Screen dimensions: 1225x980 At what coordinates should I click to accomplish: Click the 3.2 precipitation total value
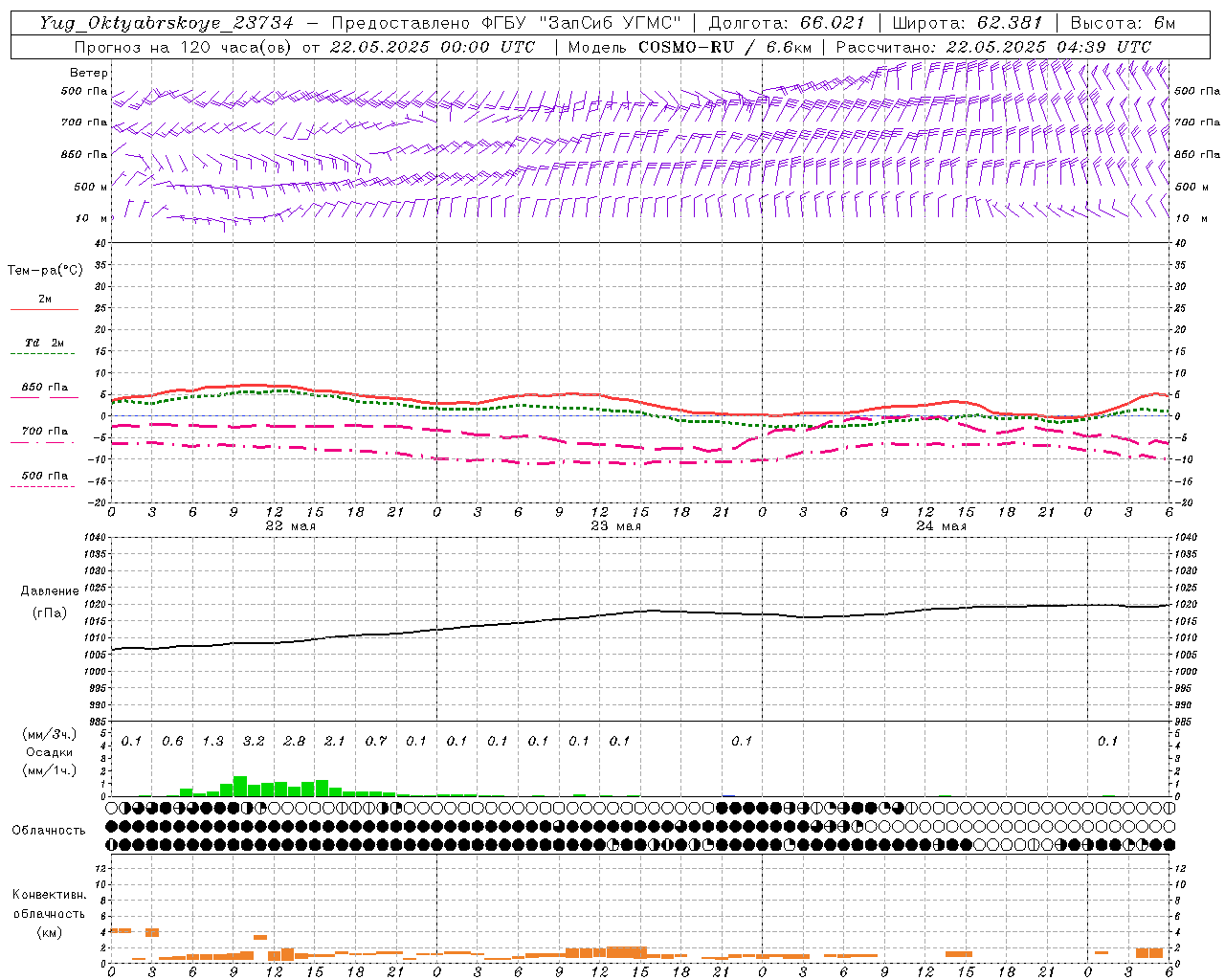click(254, 742)
